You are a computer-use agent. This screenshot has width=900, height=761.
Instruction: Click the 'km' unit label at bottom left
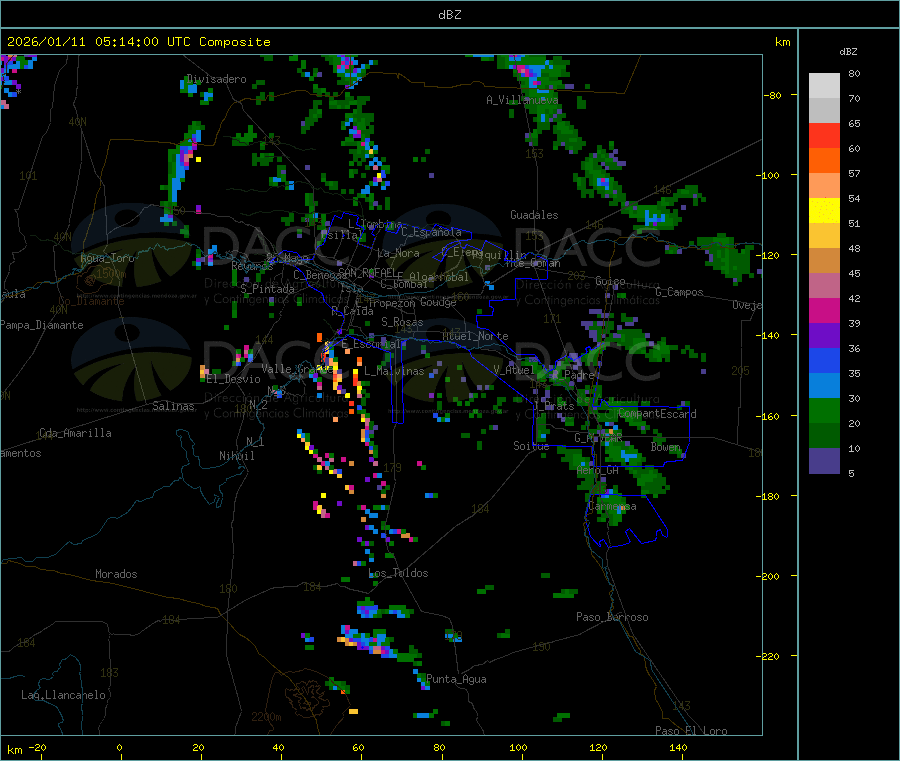14,750
